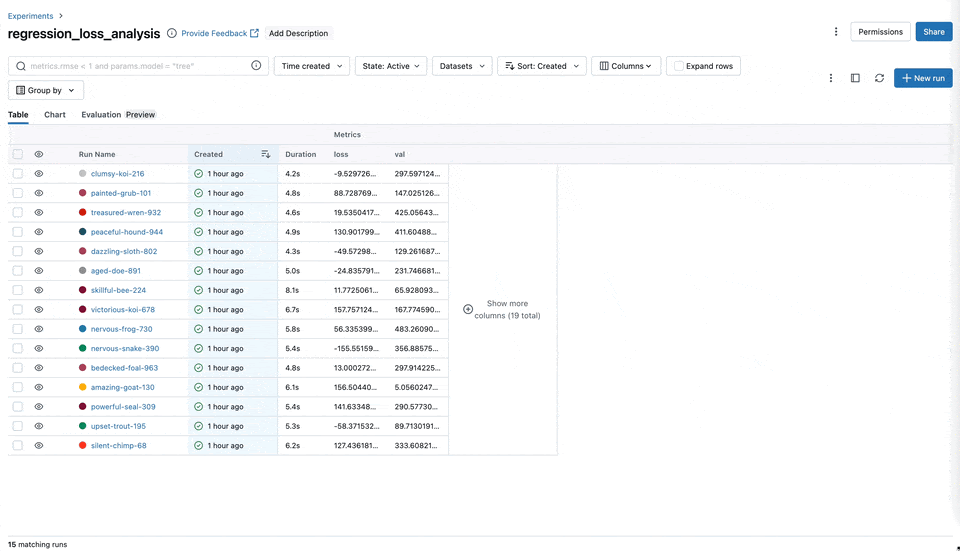Click the refresh runs icon
The width and height of the screenshot is (960, 551).
[879, 78]
